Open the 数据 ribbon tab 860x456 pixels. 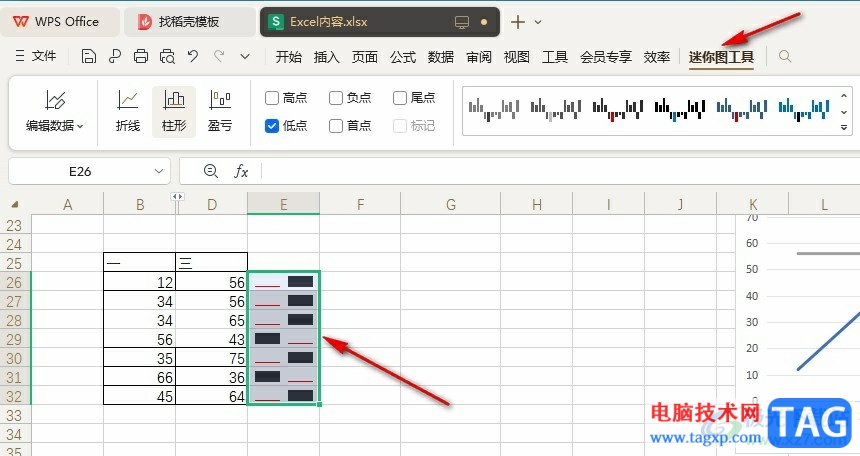(441, 57)
